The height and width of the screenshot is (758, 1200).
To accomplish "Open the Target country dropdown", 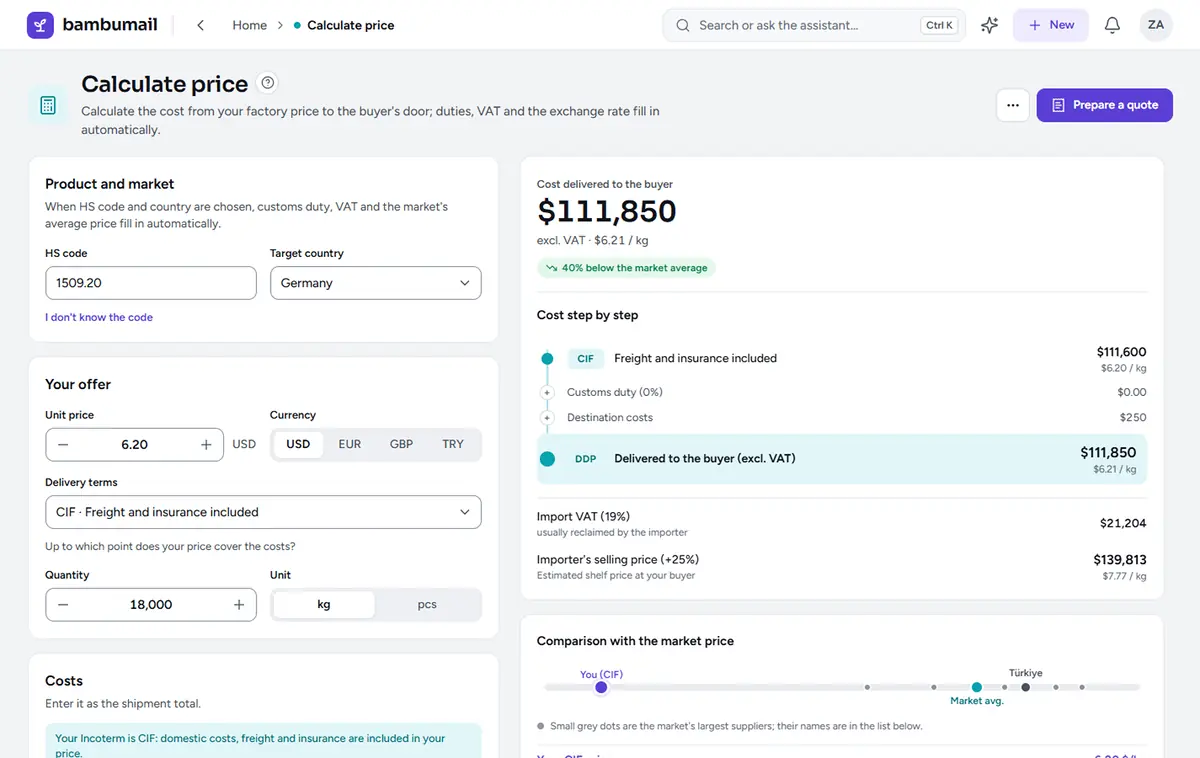I will point(376,283).
